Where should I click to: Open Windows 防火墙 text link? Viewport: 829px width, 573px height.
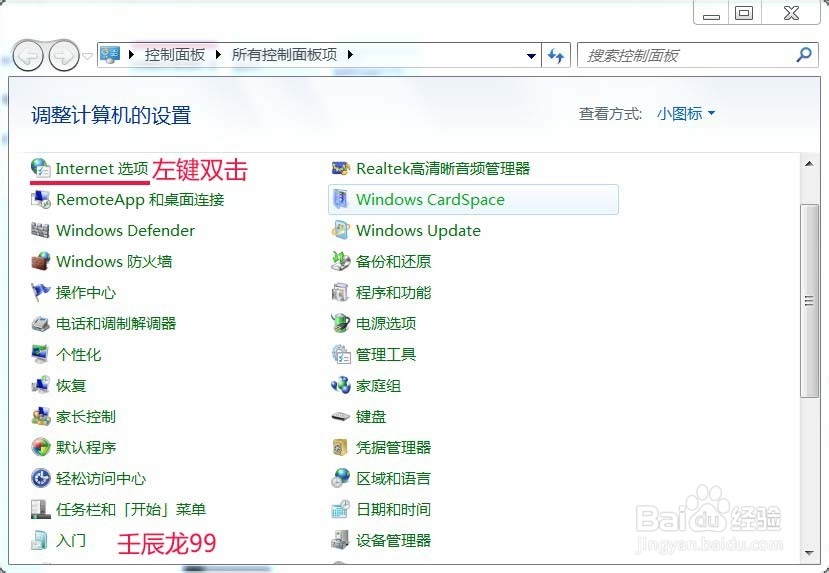point(114,262)
